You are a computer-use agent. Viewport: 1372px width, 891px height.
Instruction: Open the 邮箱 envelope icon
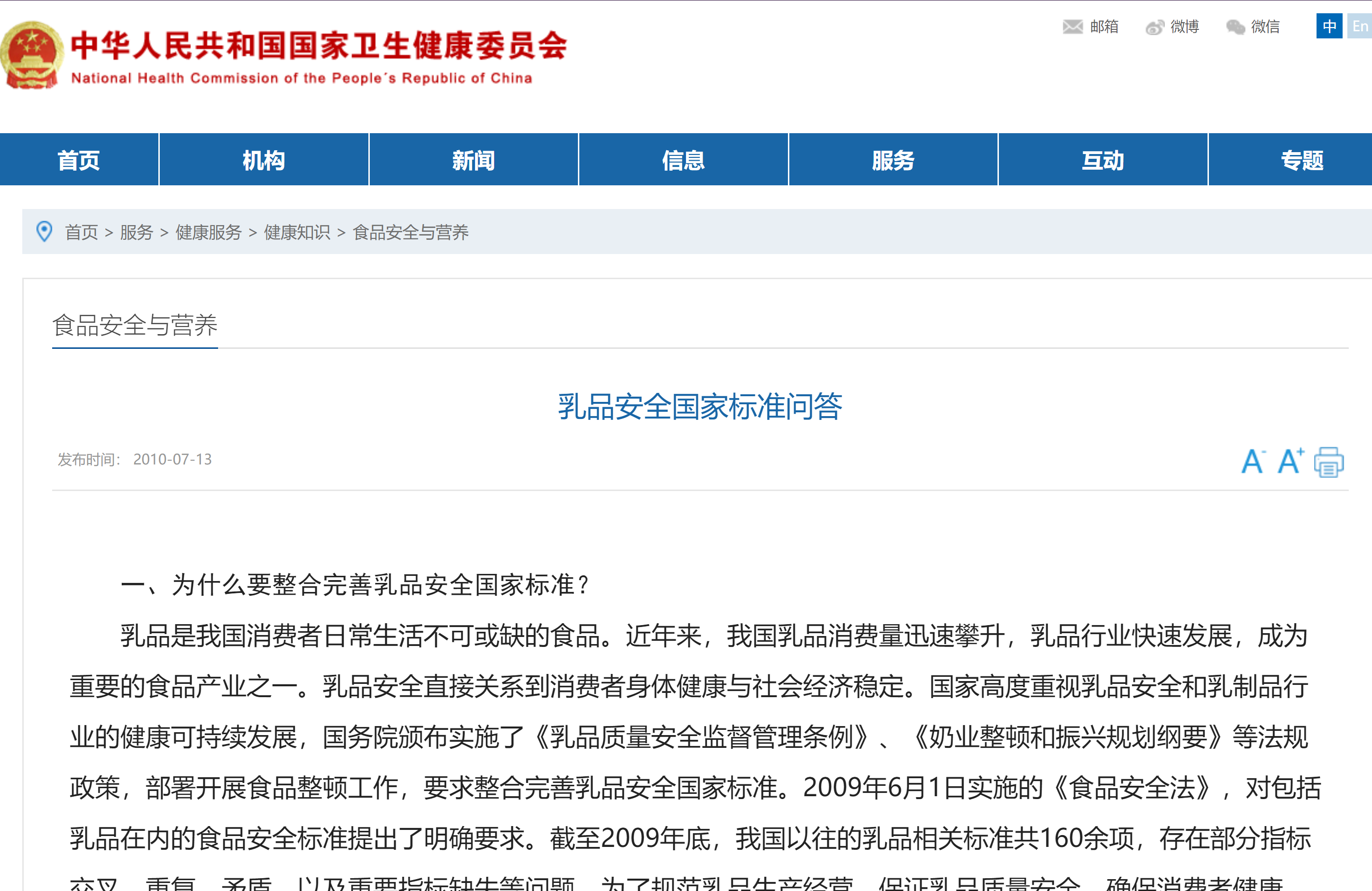point(1072,27)
